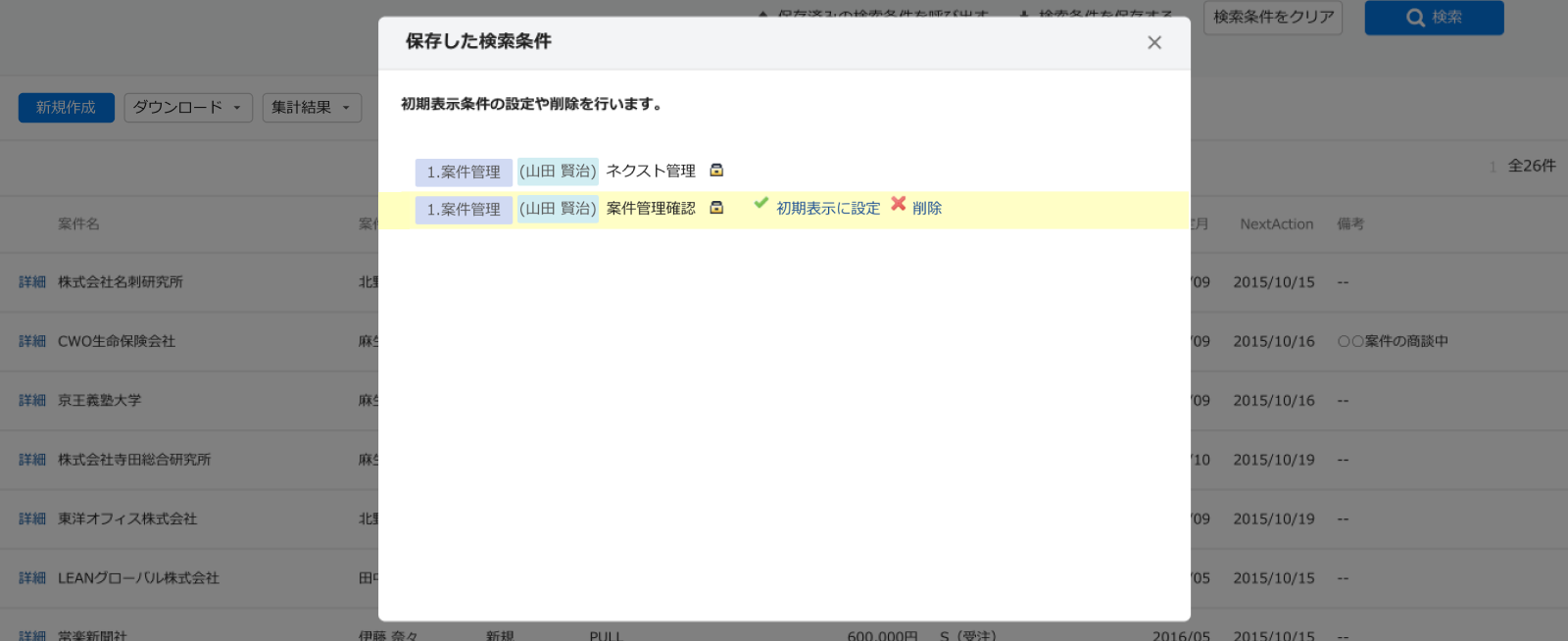Click lock icon next to 案件管理確認
Screen dimensions: 1568x641
716,208
